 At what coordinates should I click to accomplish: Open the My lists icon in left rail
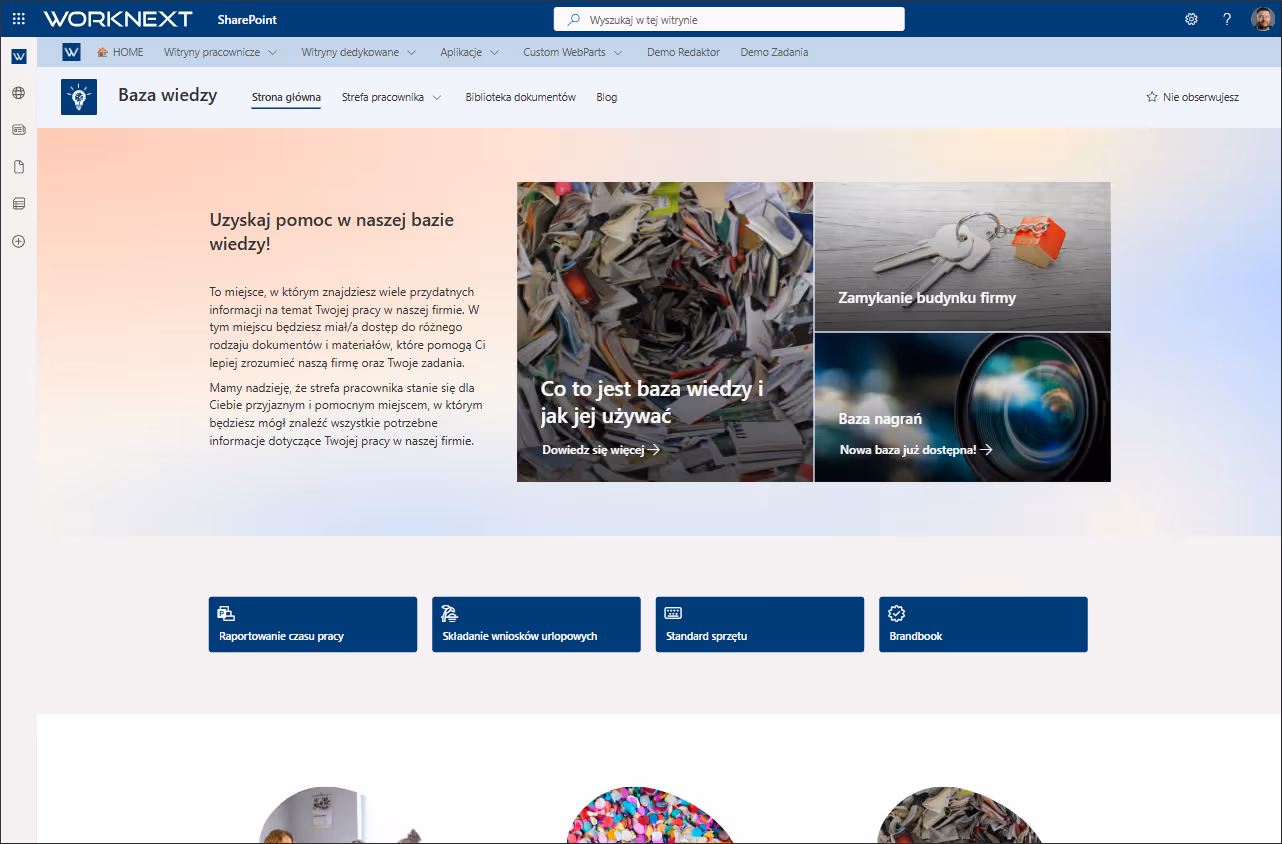pyautogui.click(x=18, y=204)
